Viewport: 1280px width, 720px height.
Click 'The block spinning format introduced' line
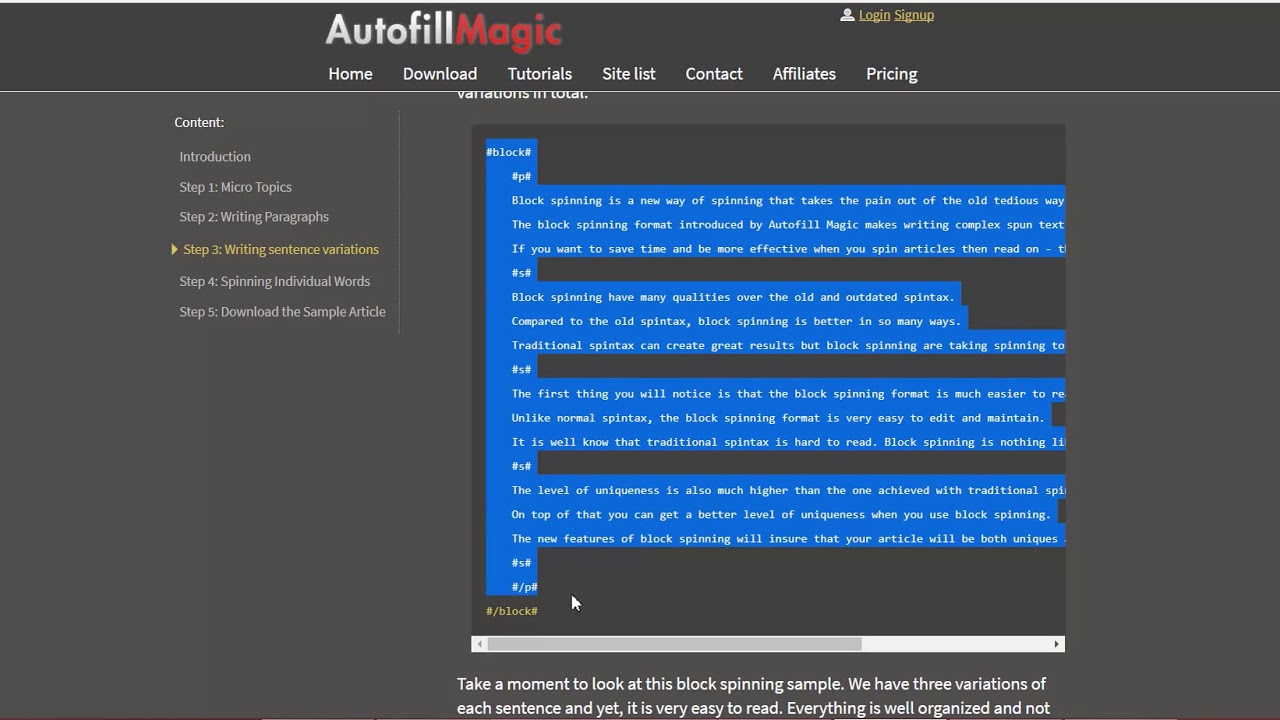[788, 225]
